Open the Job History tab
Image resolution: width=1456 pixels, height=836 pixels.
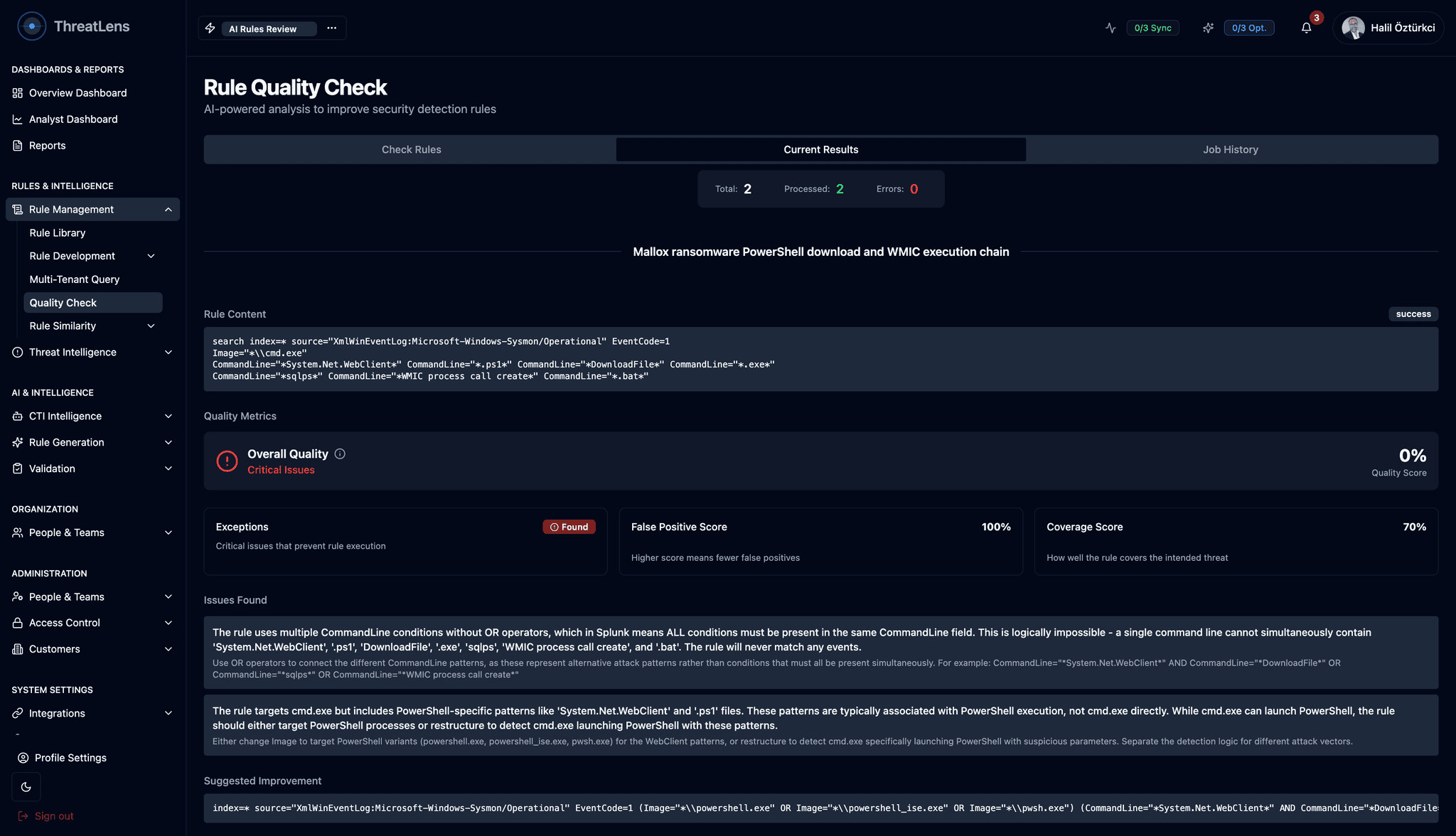click(x=1230, y=149)
